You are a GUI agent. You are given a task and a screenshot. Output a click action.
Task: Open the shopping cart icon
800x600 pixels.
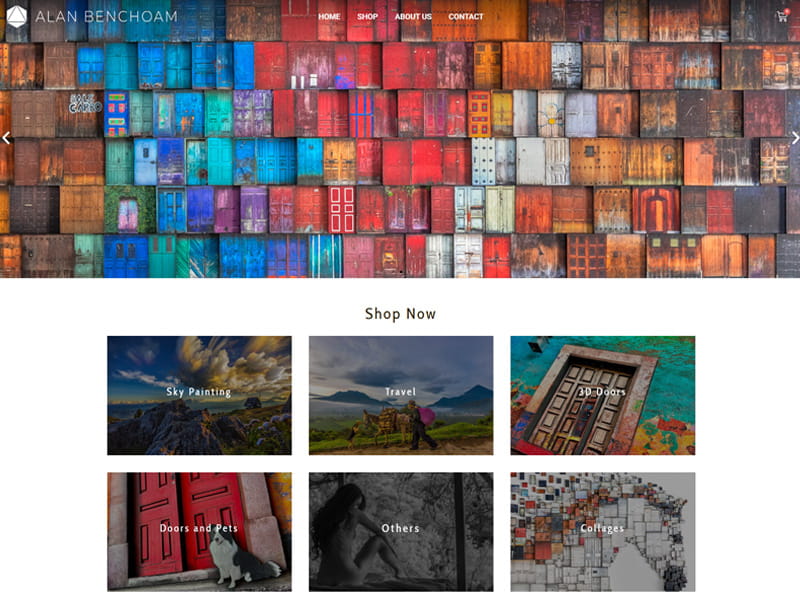[x=783, y=16]
